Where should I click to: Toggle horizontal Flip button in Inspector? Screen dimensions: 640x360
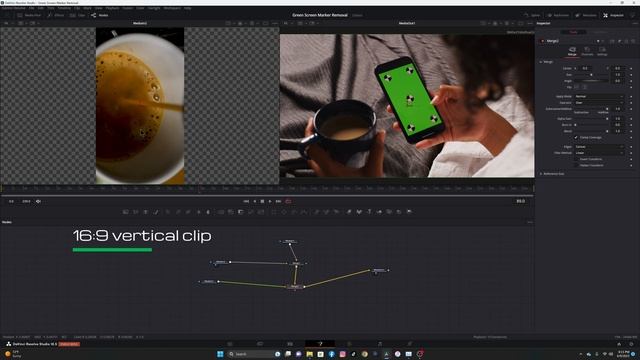[x=576, y=87]
